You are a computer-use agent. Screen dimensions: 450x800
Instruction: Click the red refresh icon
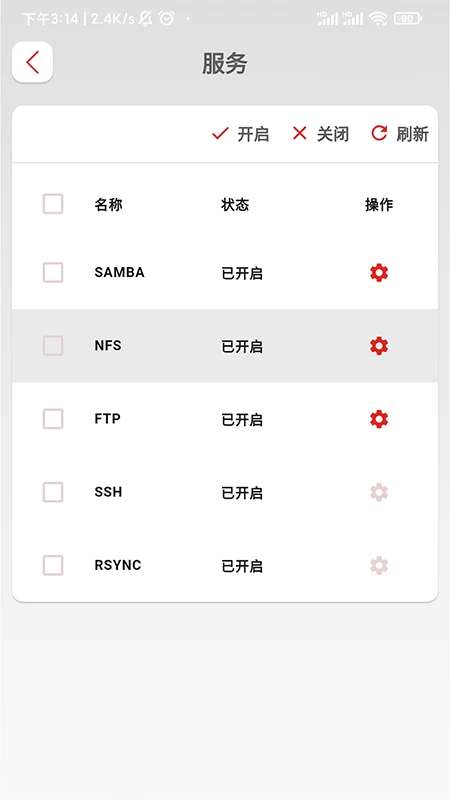pos(379,134)
